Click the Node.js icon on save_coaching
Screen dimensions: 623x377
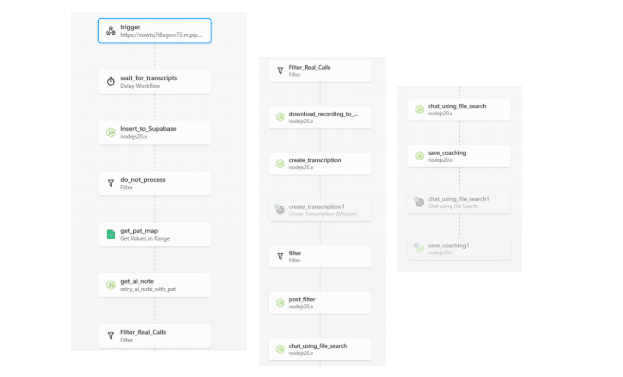click(420, 156)
